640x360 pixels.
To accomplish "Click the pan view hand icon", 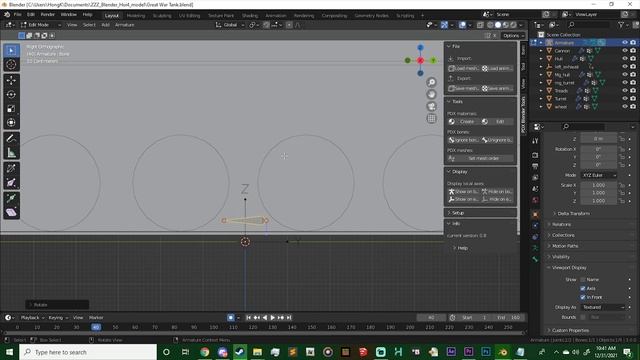I will (431, 94).
